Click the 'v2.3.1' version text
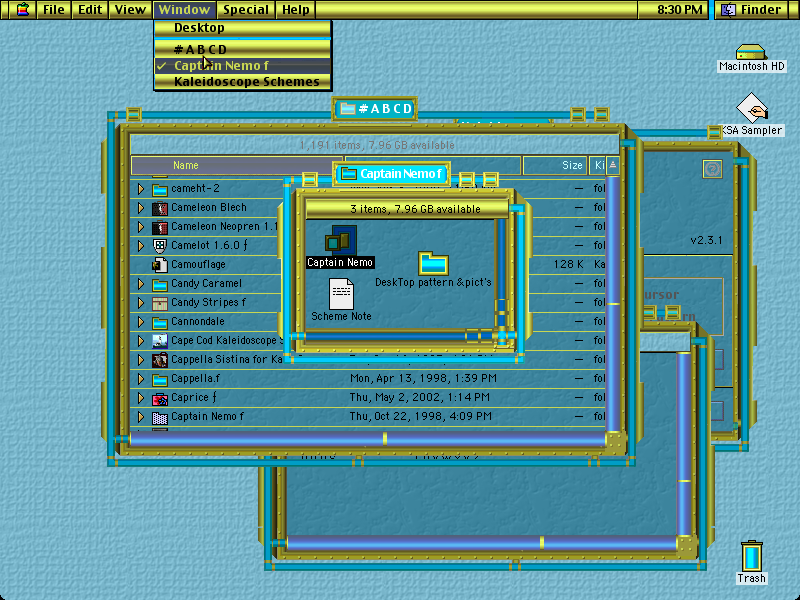 tap(706, 240)
